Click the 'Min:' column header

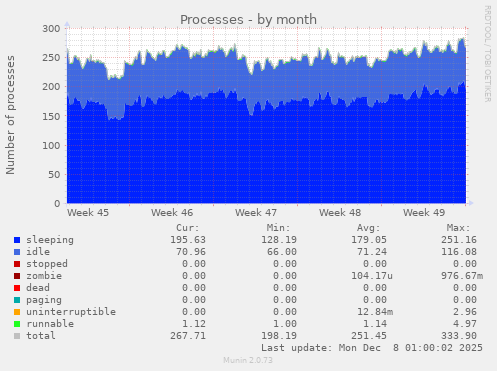(278, 228)
